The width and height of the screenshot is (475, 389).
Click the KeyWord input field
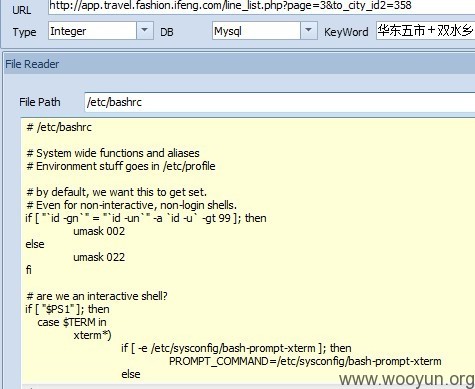click(x=426, y=31)
